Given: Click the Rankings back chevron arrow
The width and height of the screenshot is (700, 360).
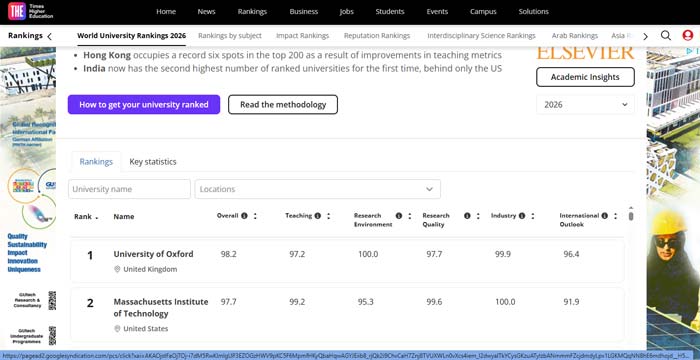Looking at the screenshot, I should [49, 37].
